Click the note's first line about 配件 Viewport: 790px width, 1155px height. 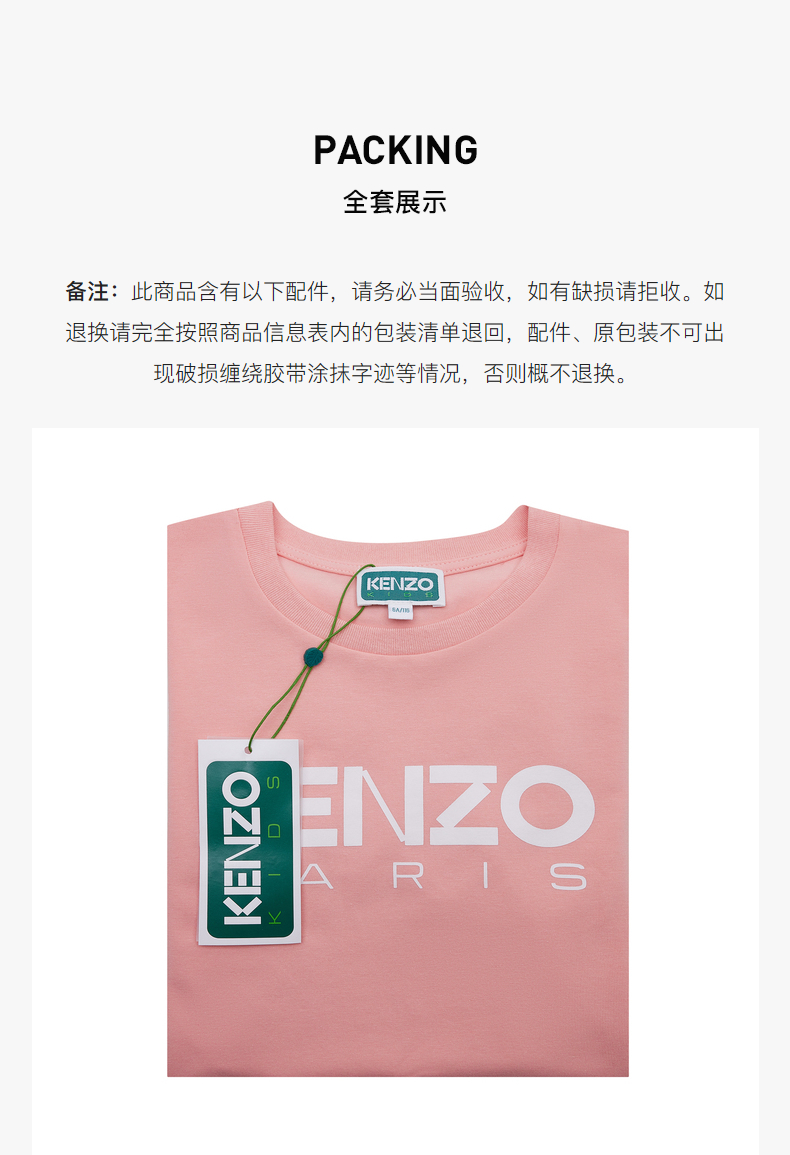[395, 292]
